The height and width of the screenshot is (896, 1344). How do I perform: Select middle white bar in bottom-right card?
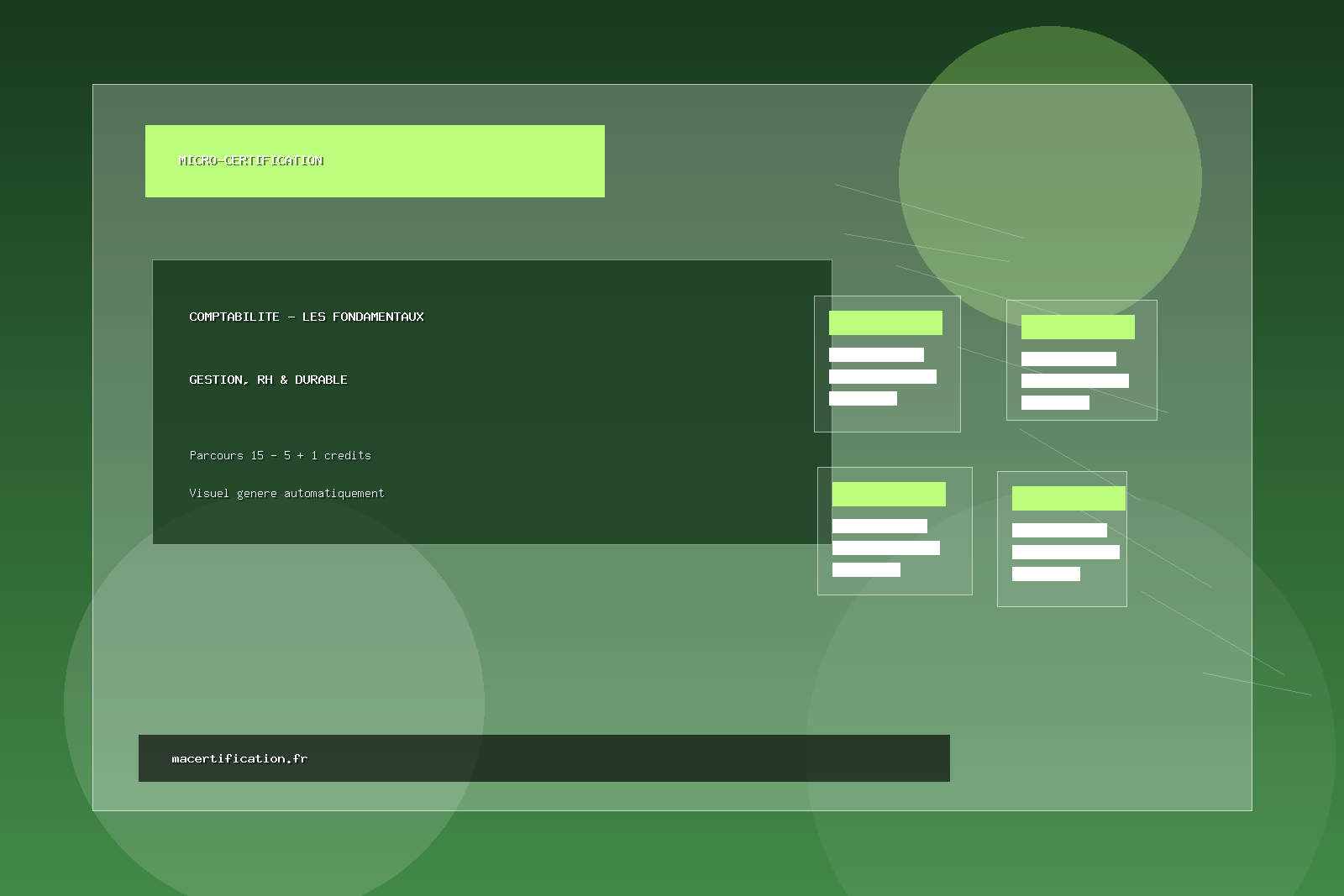click(1065, 552)
